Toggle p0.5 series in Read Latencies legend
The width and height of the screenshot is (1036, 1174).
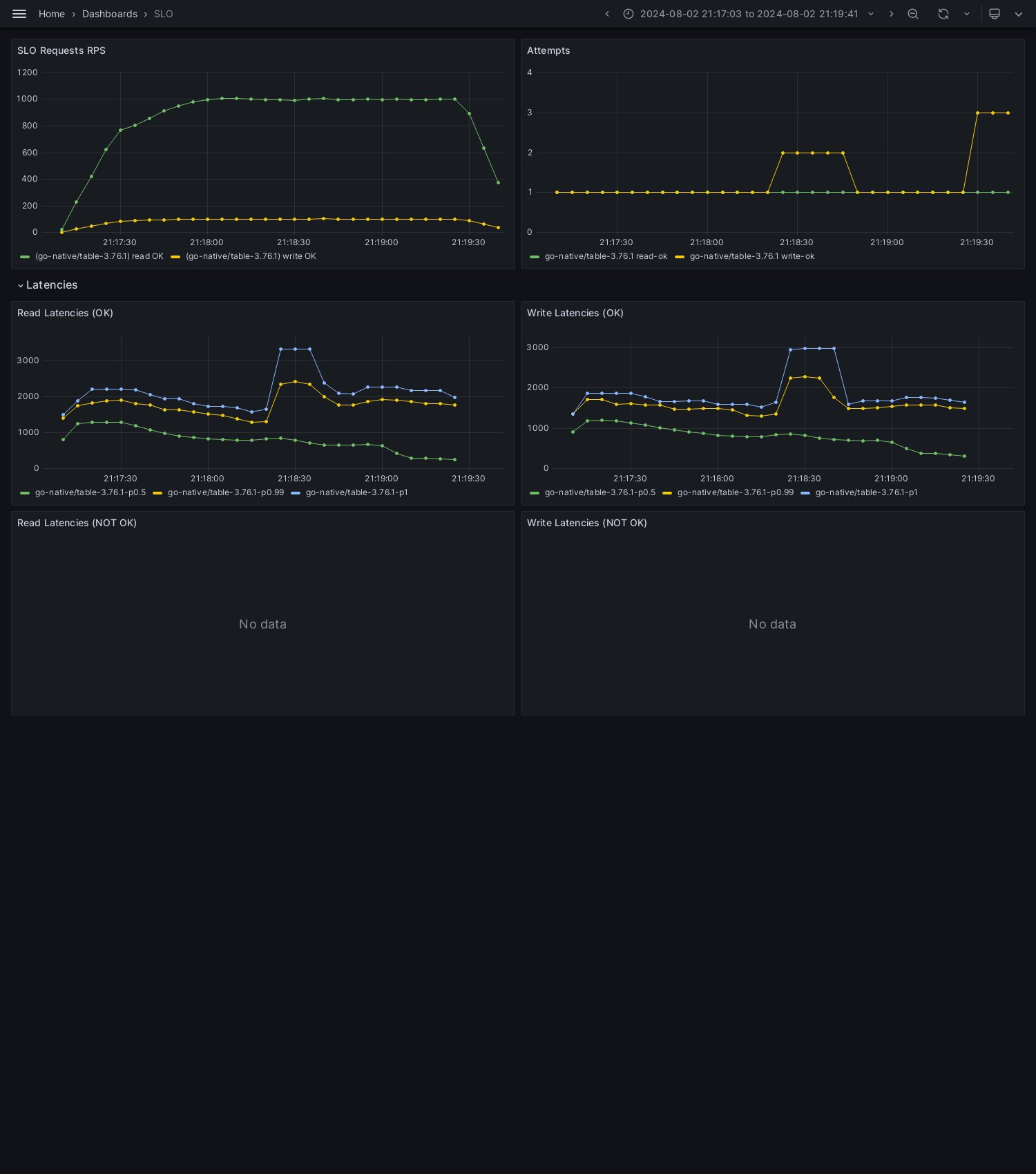pos(90,492)
